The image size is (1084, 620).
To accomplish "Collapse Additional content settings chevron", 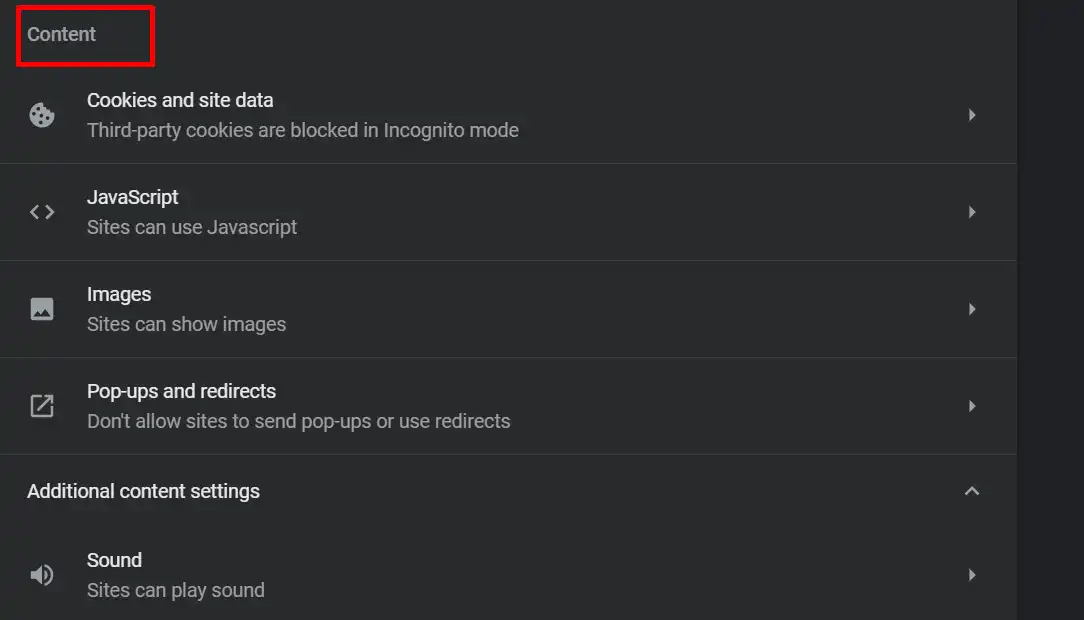I will coord(972,491).
